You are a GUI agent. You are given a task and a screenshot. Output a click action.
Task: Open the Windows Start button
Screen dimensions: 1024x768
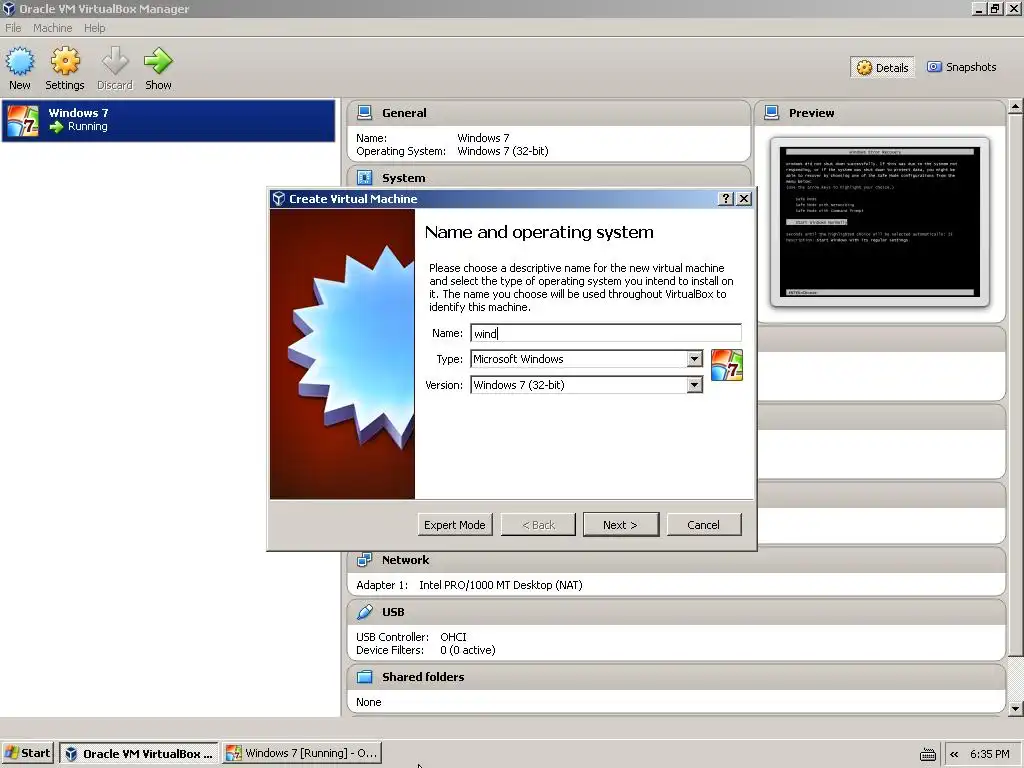coord(27,753)
